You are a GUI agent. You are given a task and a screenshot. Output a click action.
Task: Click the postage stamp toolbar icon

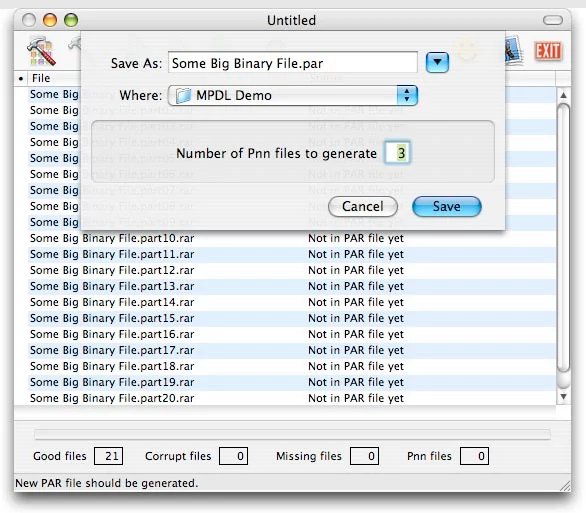[x=514, y=50]
